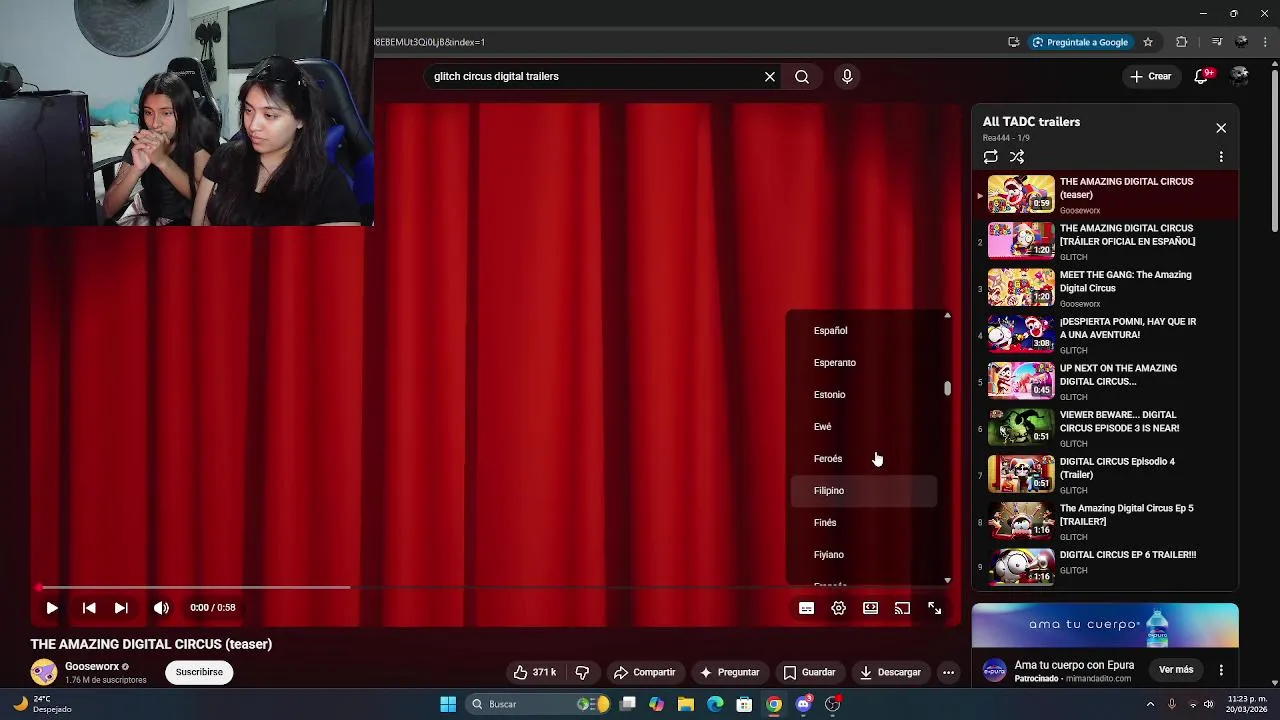This screenshot has height=720, width=1280.
Task: Click the video progress bar
Action: pyautogui.click(x=495, y=588)
